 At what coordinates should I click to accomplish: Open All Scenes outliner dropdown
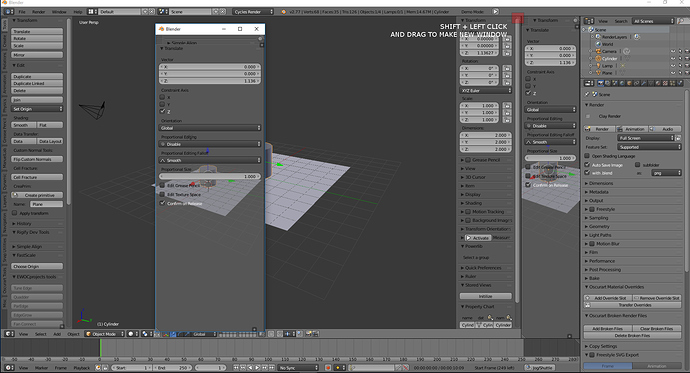click(x=653, y=21)
